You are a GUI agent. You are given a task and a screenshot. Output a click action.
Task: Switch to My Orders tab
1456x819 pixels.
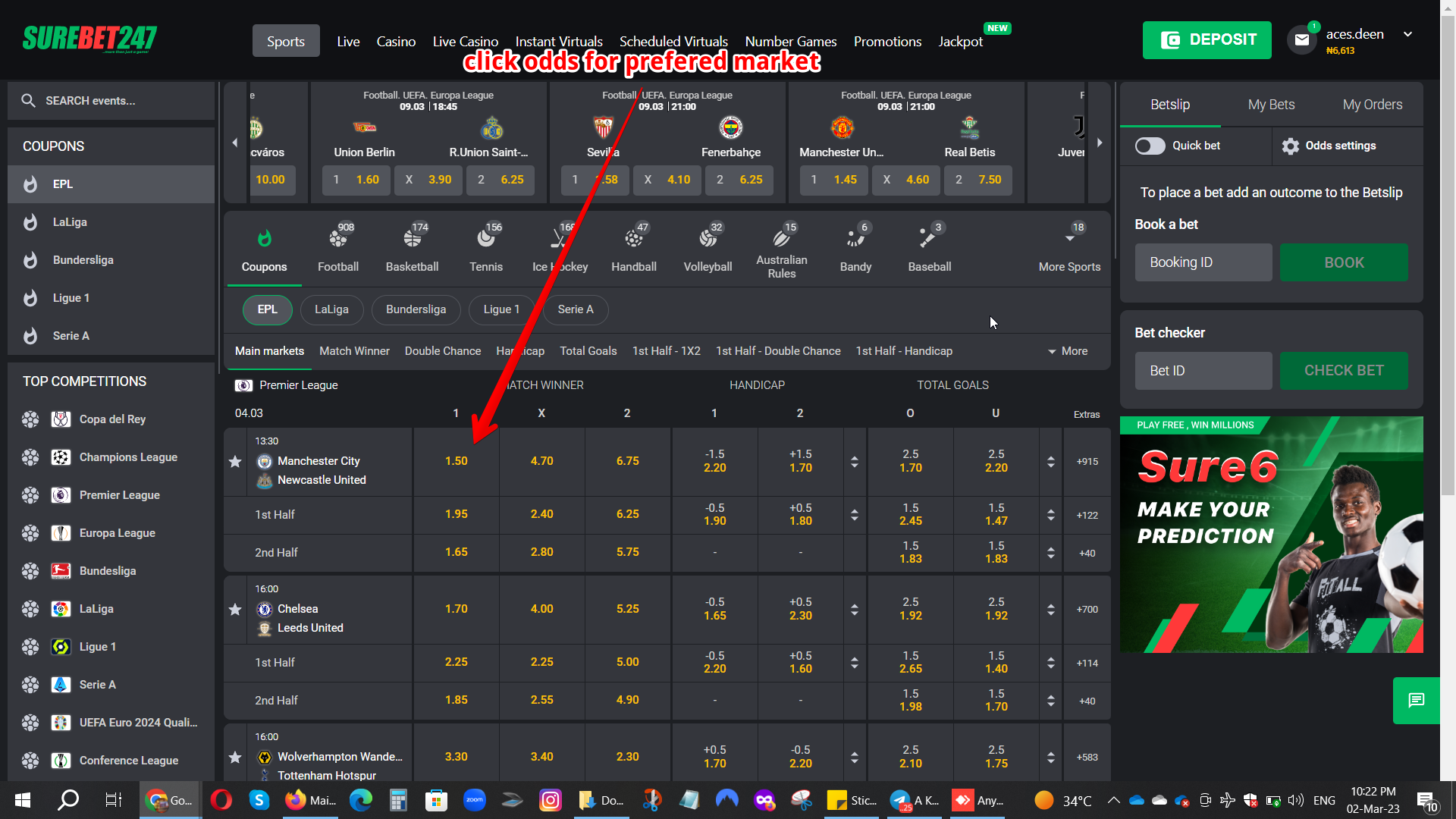click(1373, 105)
